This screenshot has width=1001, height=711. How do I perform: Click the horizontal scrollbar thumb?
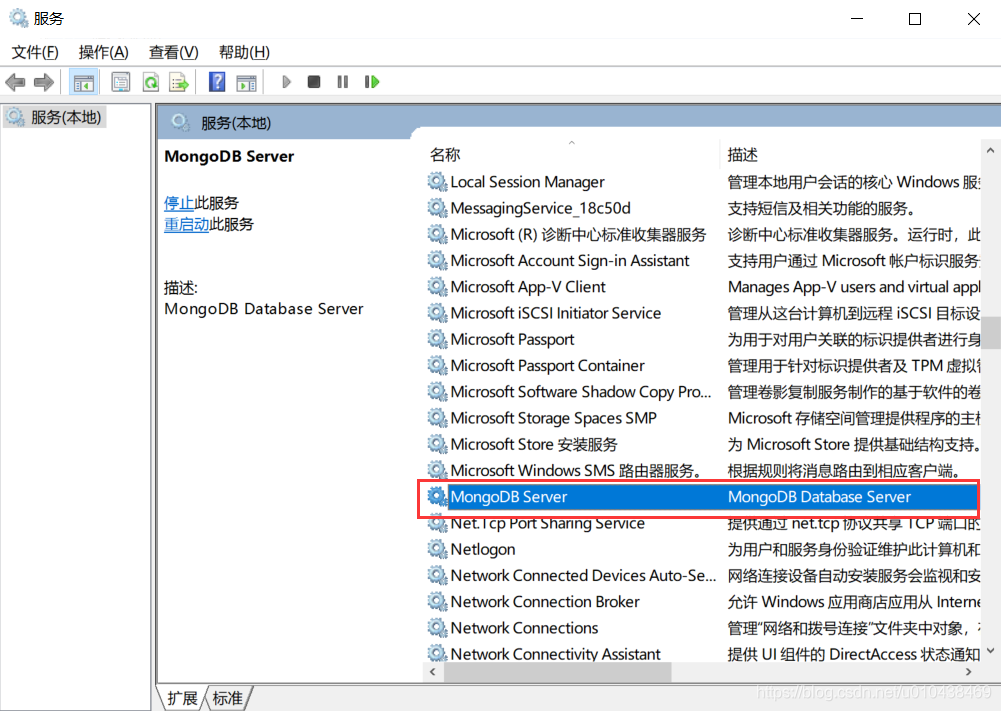557,672
